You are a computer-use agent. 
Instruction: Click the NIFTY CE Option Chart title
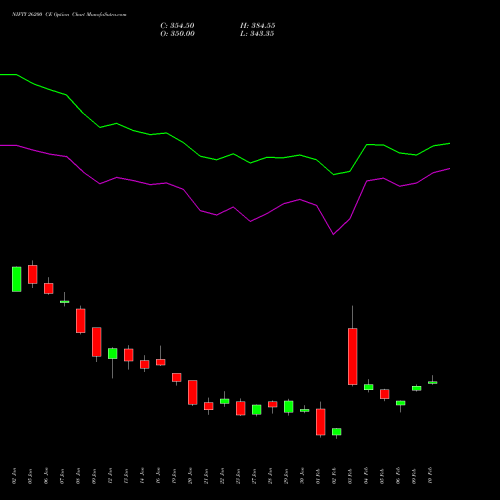tap(69, 15)
